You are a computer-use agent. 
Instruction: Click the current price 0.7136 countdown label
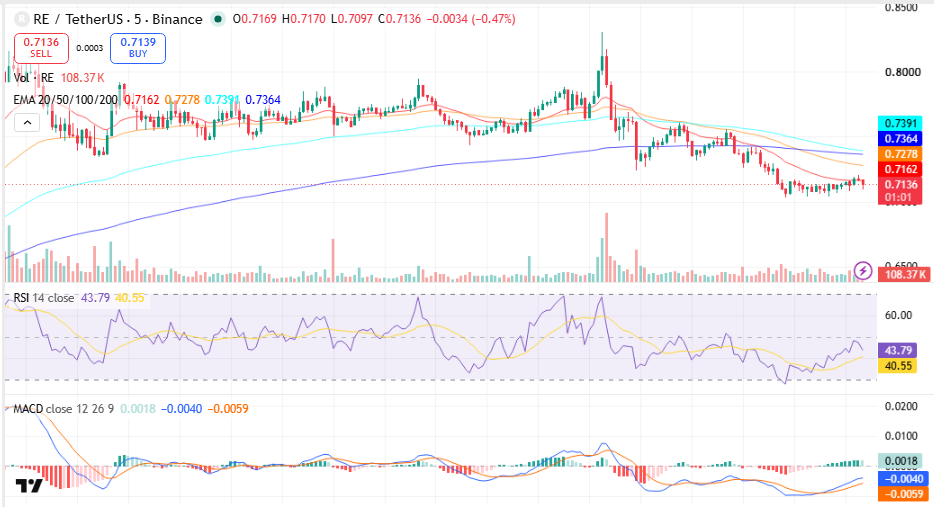[900, 191]
